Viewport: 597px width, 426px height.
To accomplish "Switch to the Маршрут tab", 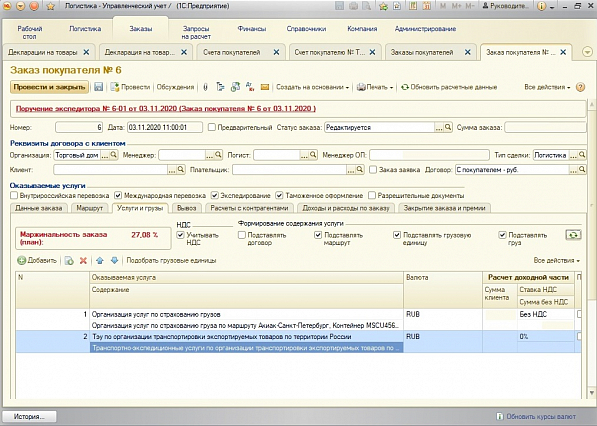I will tap(90, 208).
